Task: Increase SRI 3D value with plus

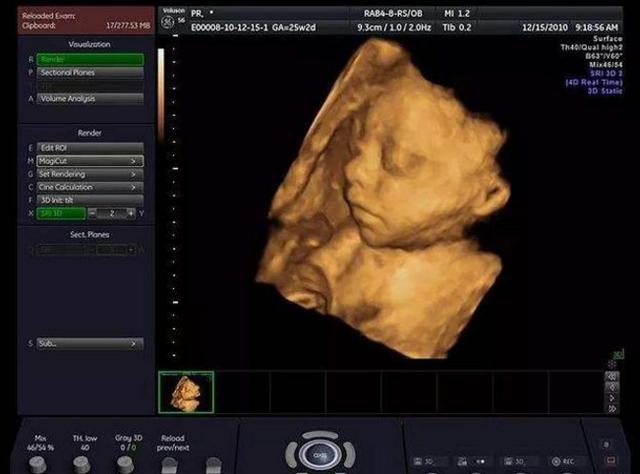Action: click(131, 213)
